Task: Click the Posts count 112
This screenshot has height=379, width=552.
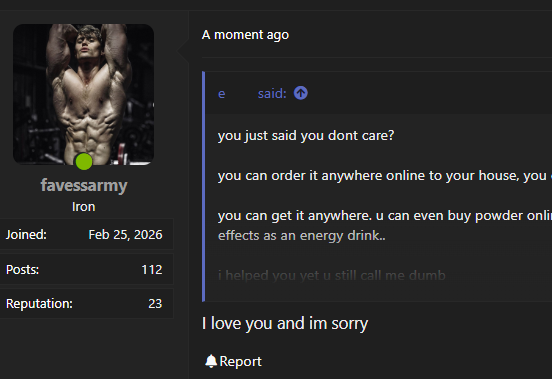Action: tap(152, 270)
